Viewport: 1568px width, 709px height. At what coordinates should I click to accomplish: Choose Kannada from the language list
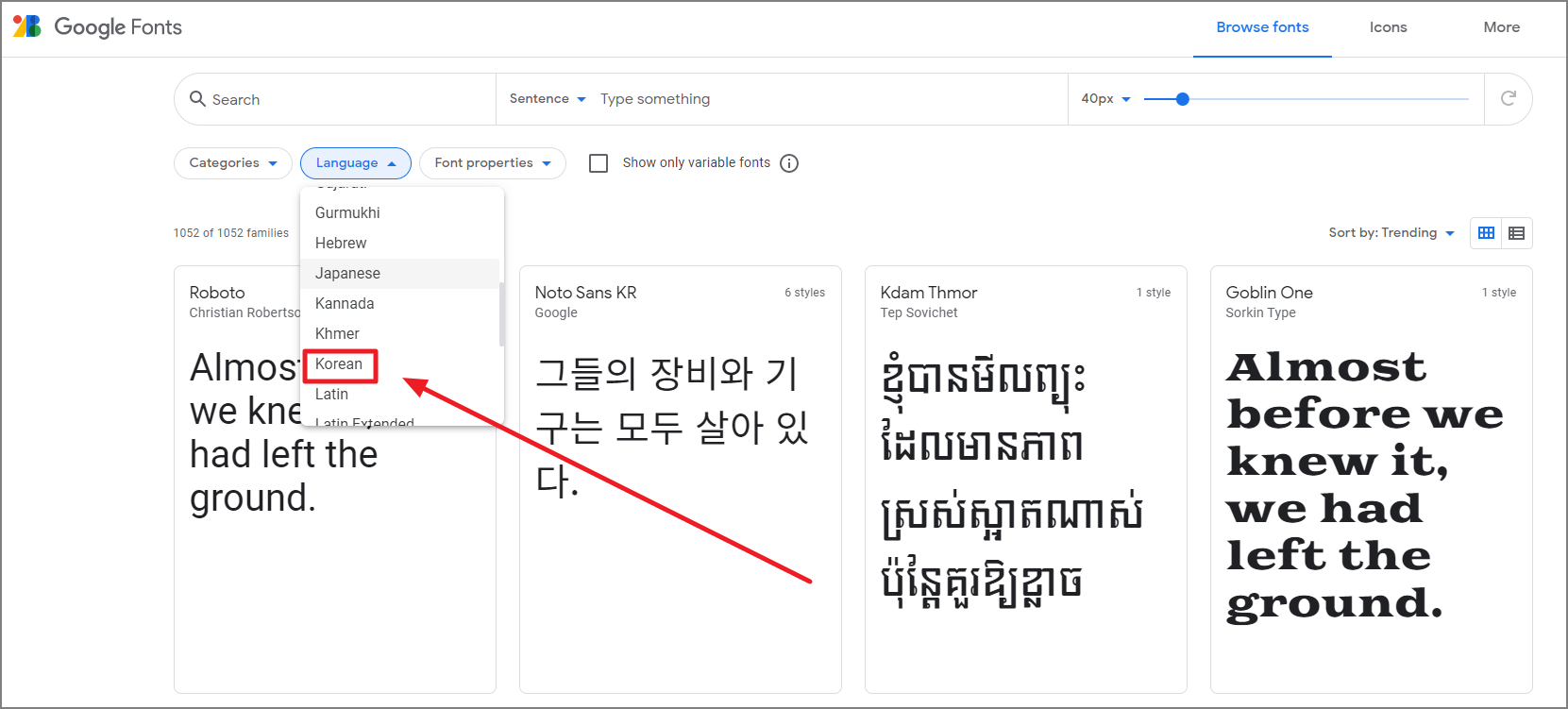coord(401,304)
